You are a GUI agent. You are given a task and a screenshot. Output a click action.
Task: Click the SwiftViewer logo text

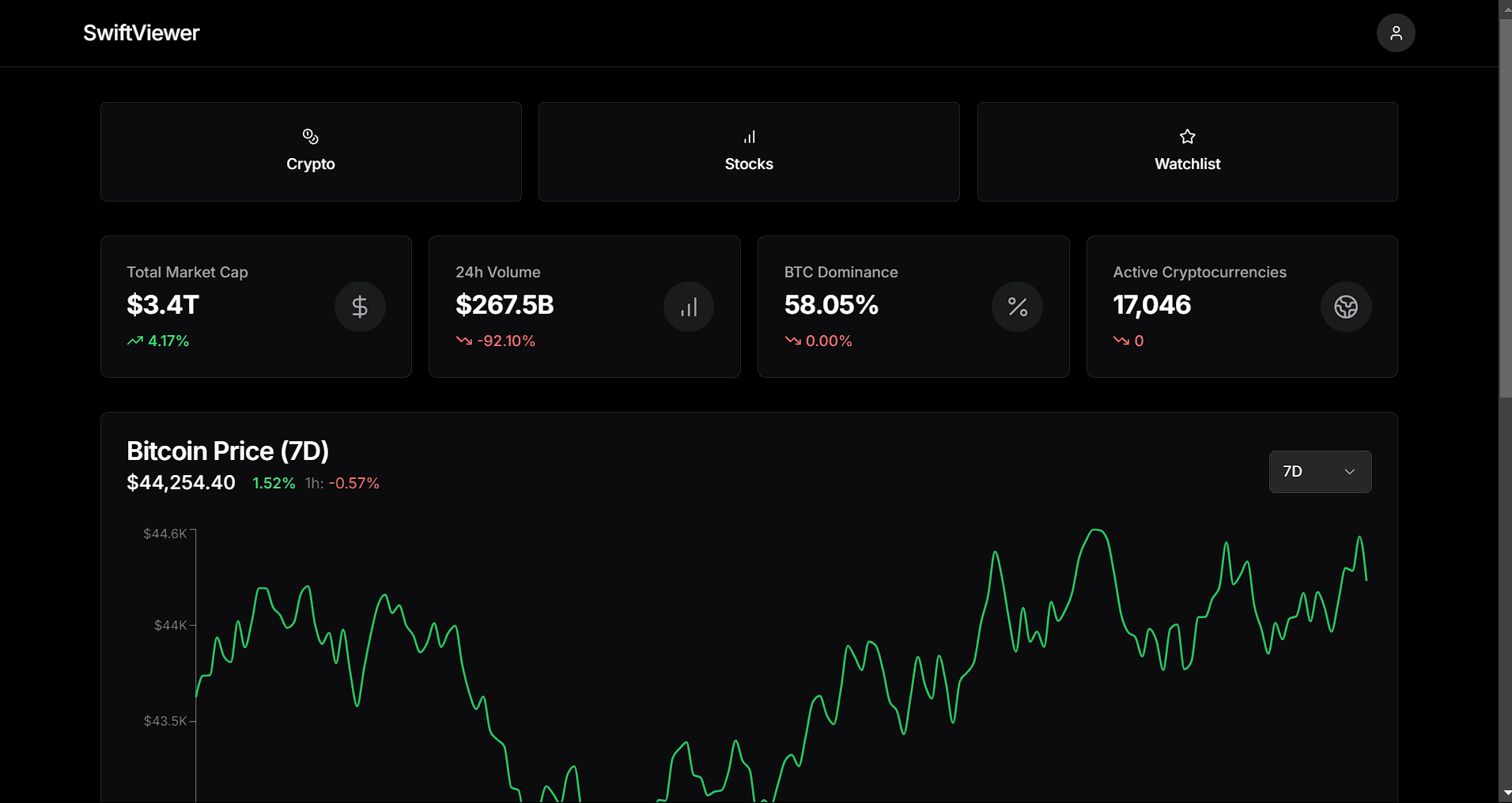coord(142,33)
